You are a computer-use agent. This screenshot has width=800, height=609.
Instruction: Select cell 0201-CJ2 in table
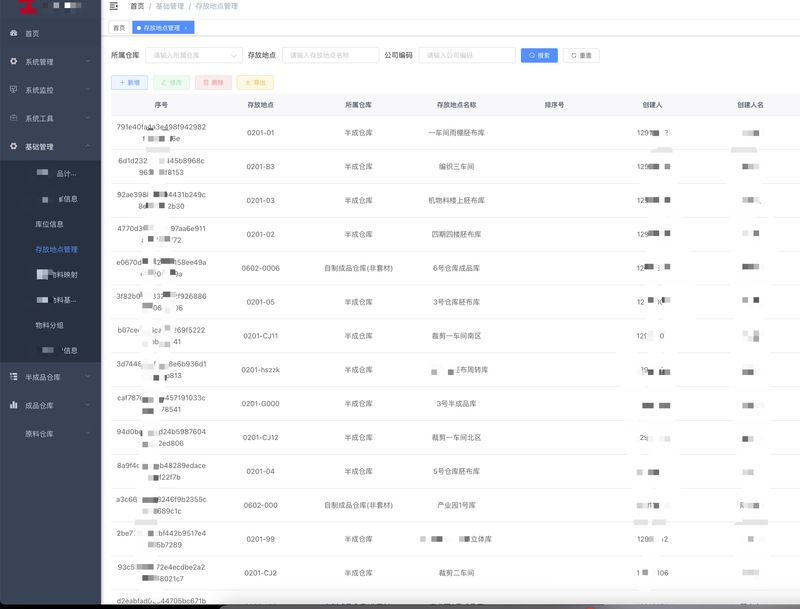point(261,573)
